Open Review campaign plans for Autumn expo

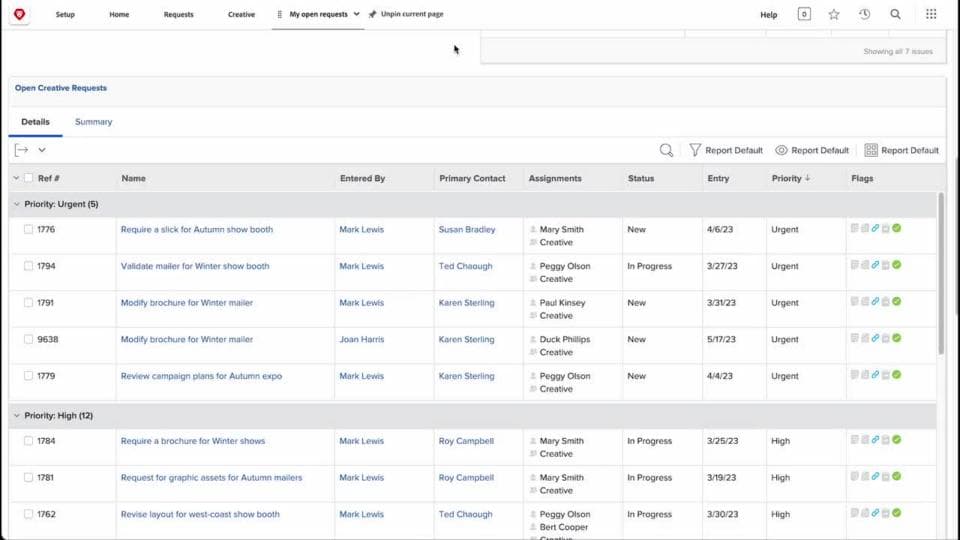point(201,376)
